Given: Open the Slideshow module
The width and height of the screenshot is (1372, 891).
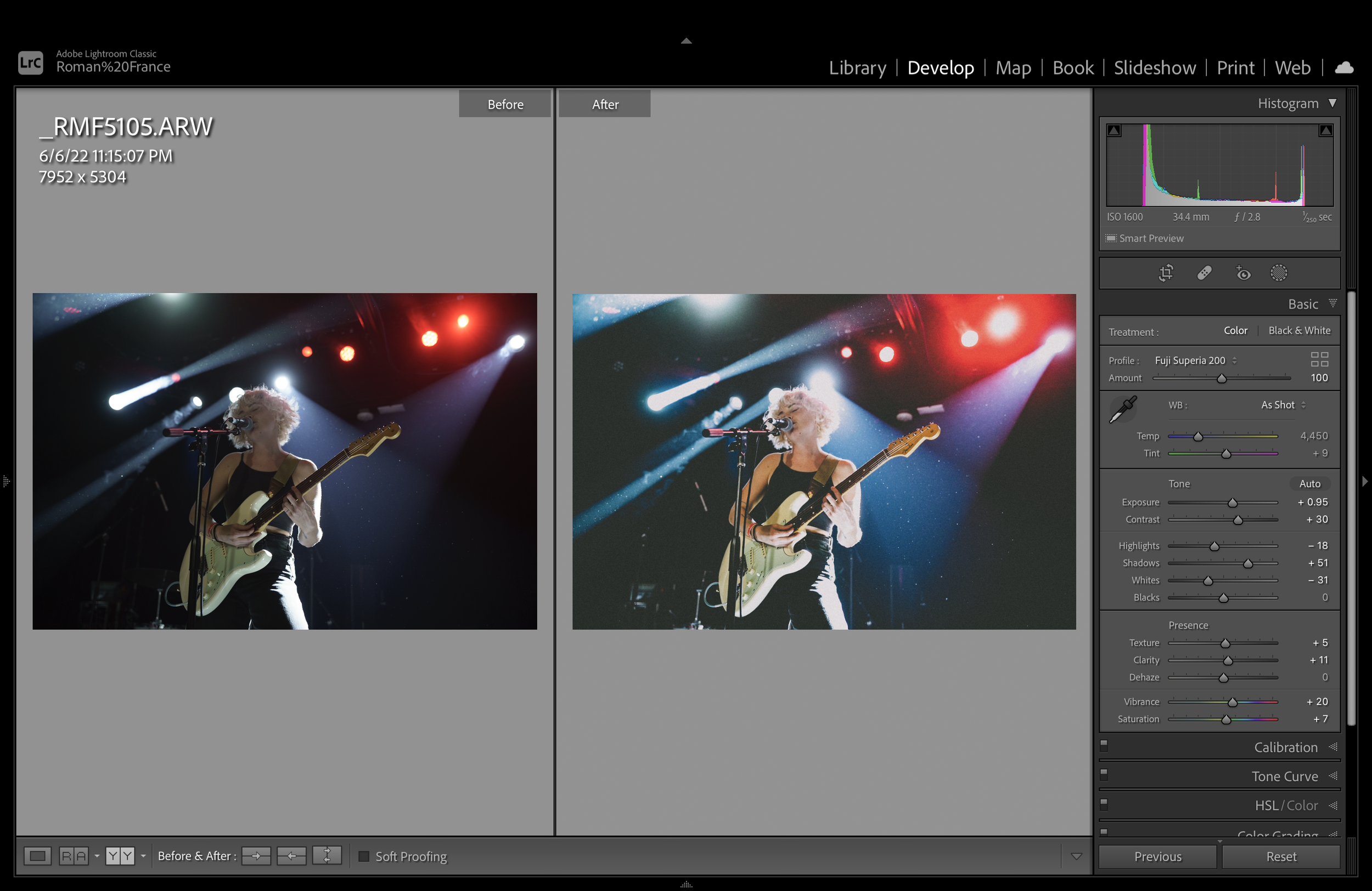Looking at the screenshot, I should point(1154,67).
